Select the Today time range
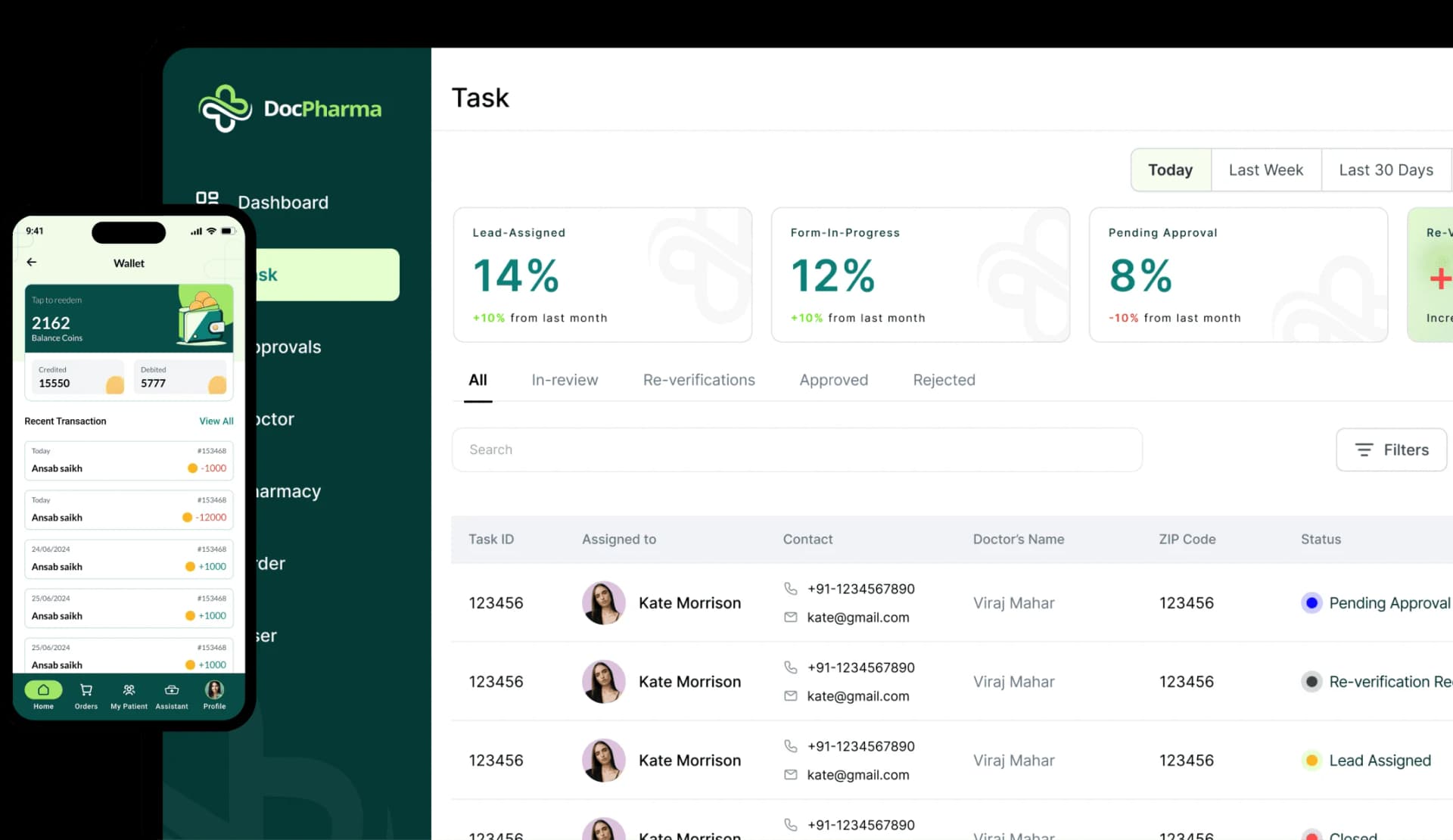This screenshot has width=1453, height=840. point(1171,170)
